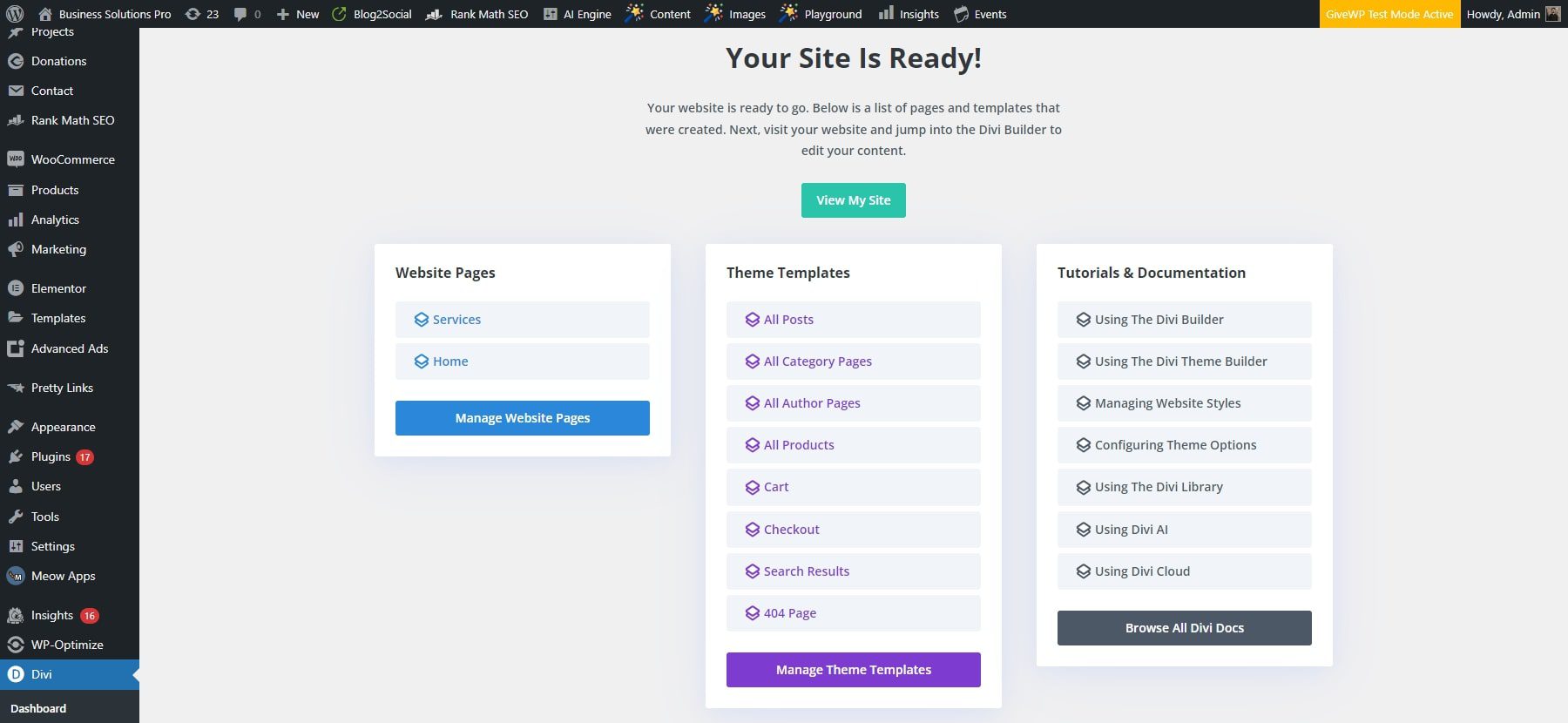1568x723 pixels.
Task: Open the updates icon showing 23
Action: pyautogui.click(x=193, y=14)
